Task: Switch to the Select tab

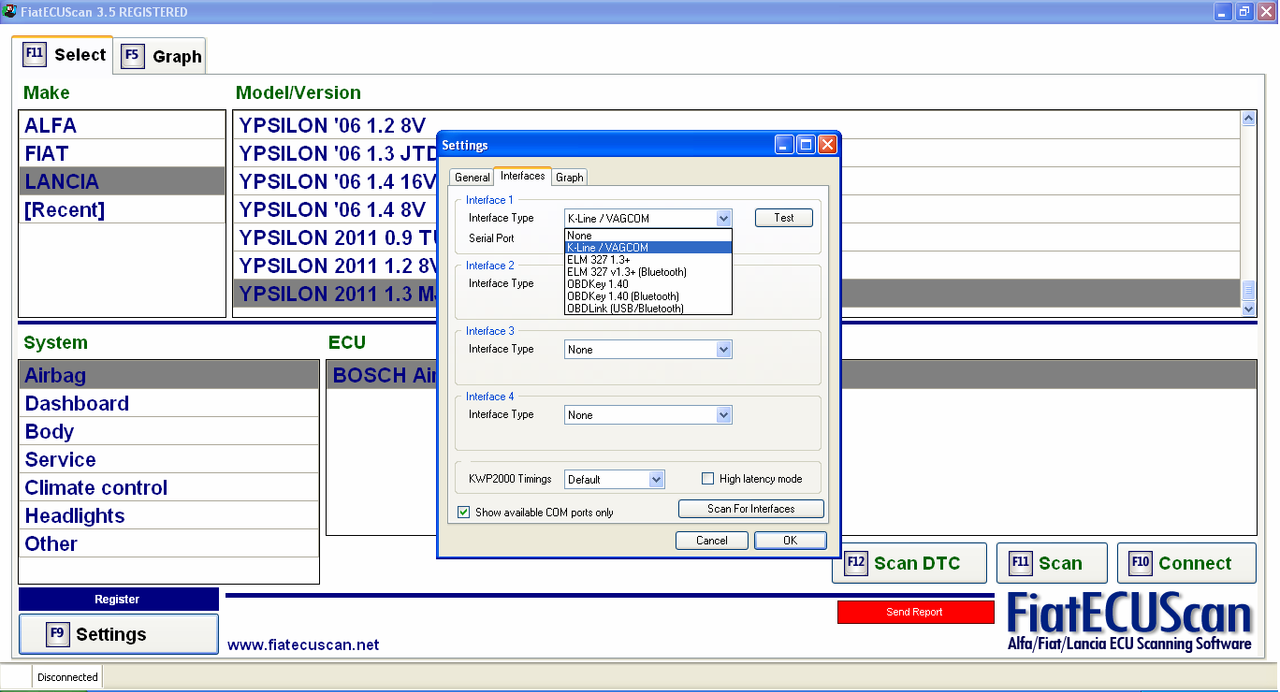Action: [x=63, y=55]
